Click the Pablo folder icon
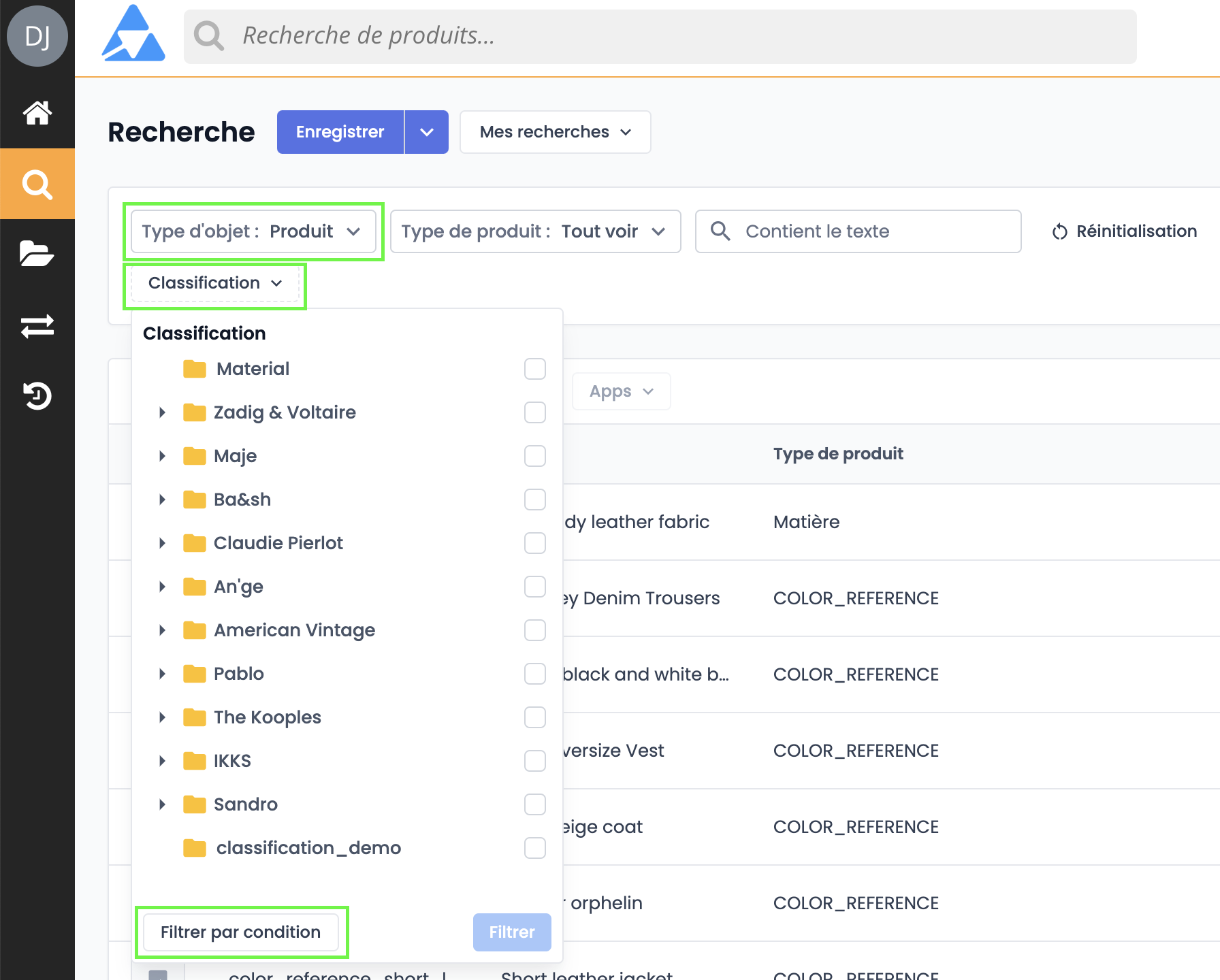This screenshot has height=980, width=1220. [195, 674]
